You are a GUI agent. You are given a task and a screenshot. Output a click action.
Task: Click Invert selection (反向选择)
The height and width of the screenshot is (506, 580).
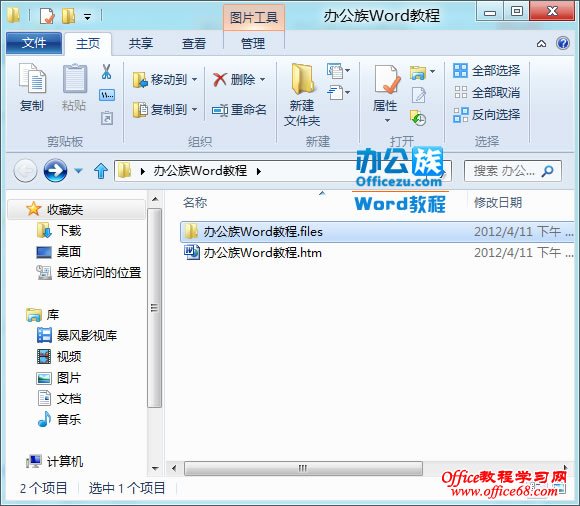click(487, 115)
